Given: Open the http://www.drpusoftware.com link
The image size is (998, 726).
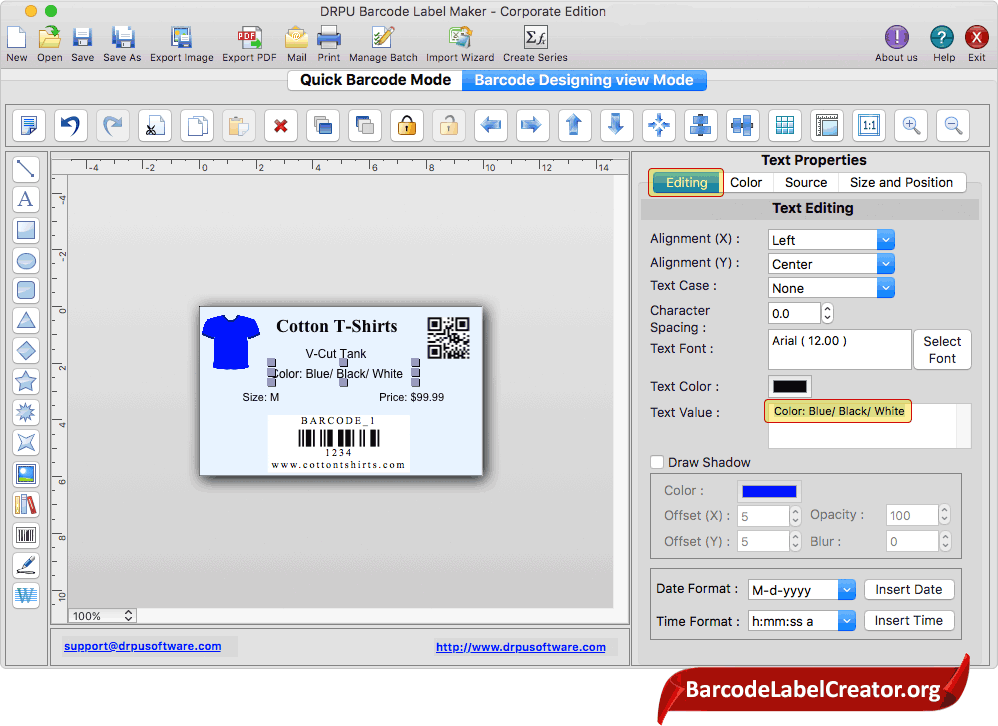Looking at the screenshot, I should coord(521,647).
